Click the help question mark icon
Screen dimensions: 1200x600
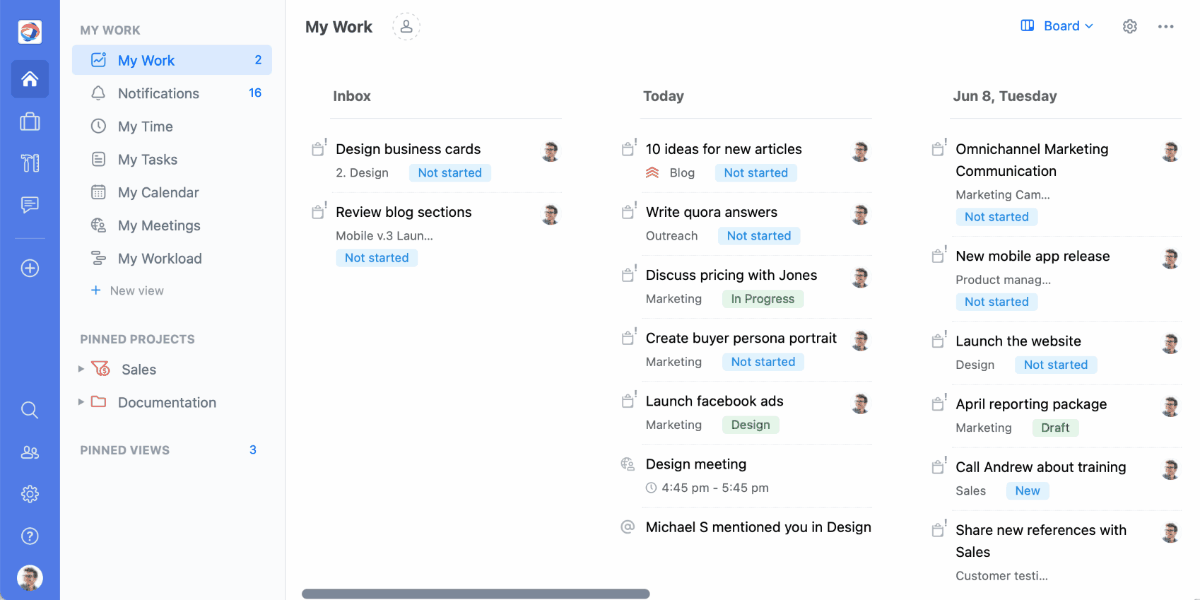[30, 536]
